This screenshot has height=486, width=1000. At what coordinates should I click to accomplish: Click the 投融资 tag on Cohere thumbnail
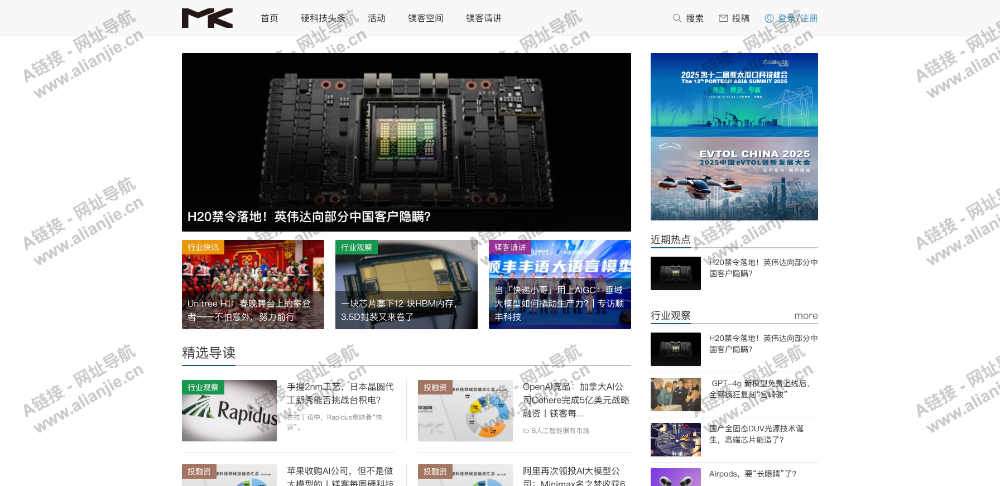point(435,387)
